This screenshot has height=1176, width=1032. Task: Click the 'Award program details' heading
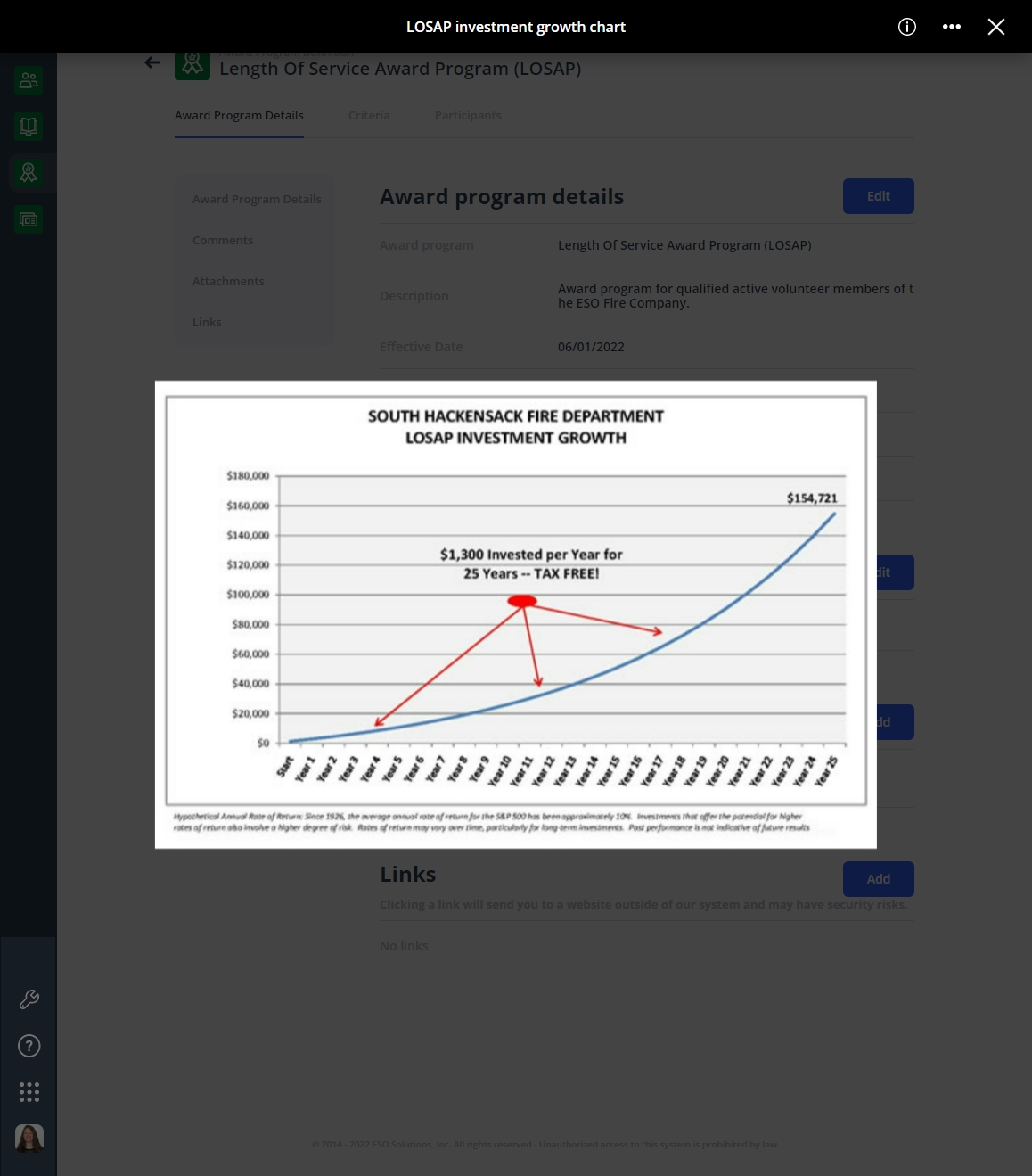[502, 197]
